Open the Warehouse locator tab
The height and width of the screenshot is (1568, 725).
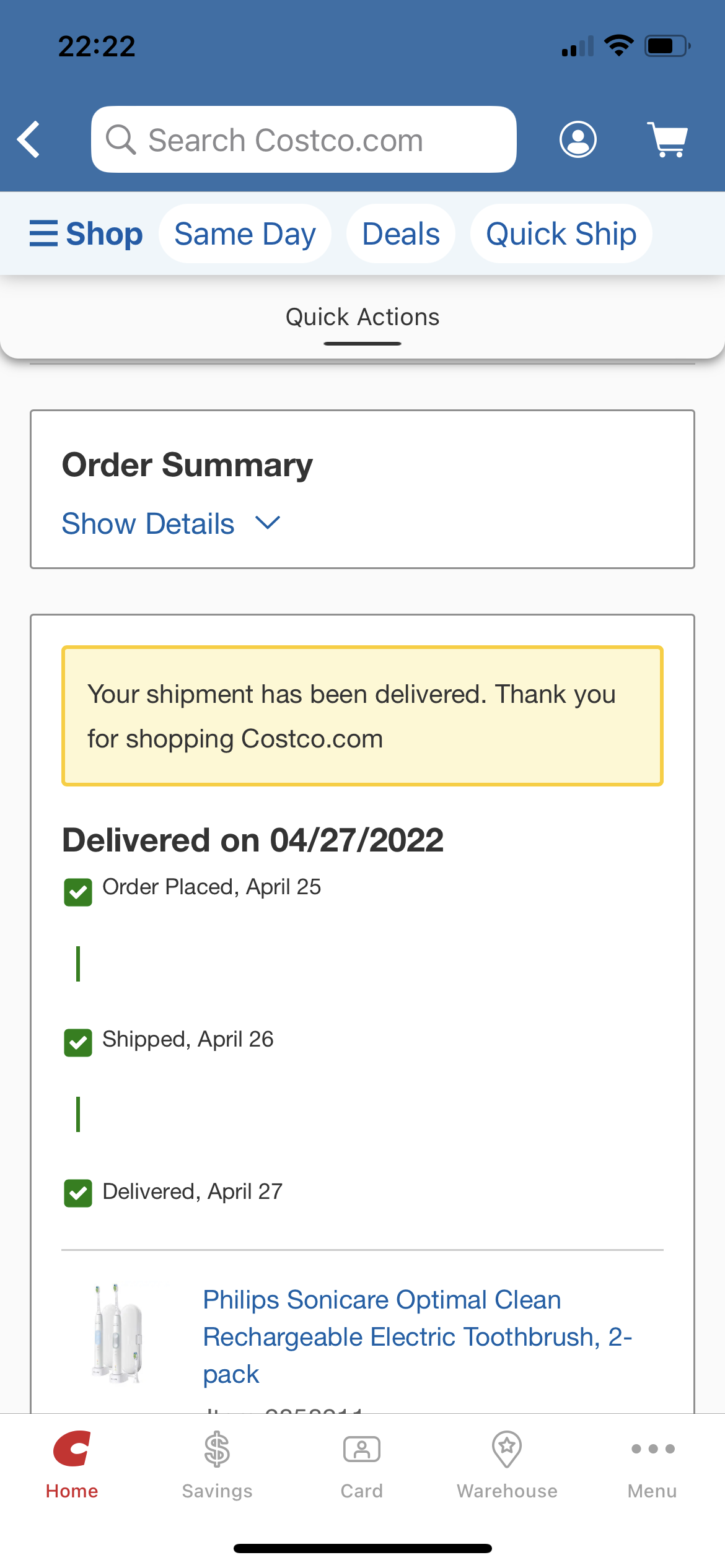(507, 1464)
